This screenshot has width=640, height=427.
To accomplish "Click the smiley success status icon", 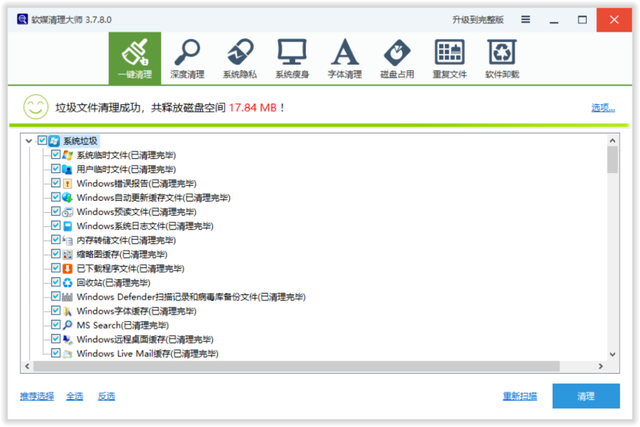I will tap(36, 107).
